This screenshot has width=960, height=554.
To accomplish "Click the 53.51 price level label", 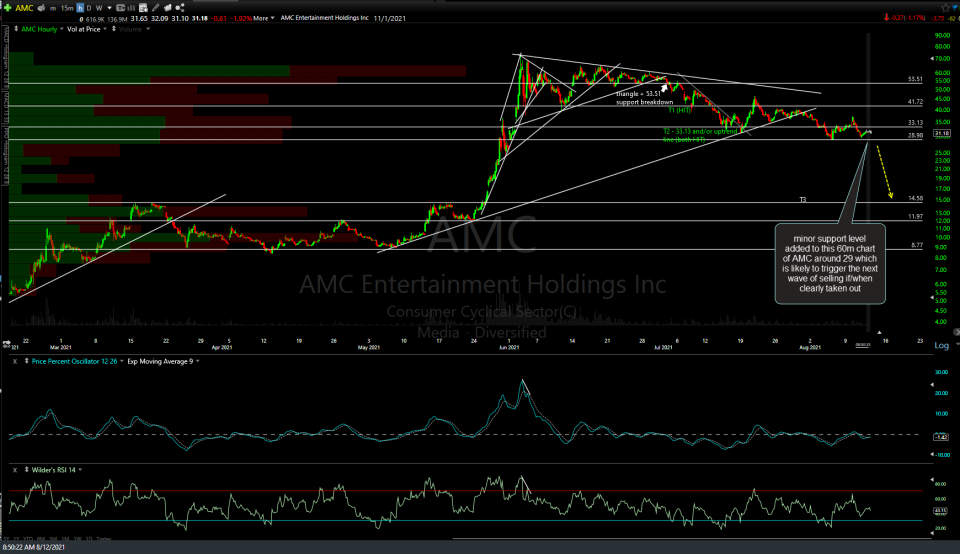I will 915,79.
